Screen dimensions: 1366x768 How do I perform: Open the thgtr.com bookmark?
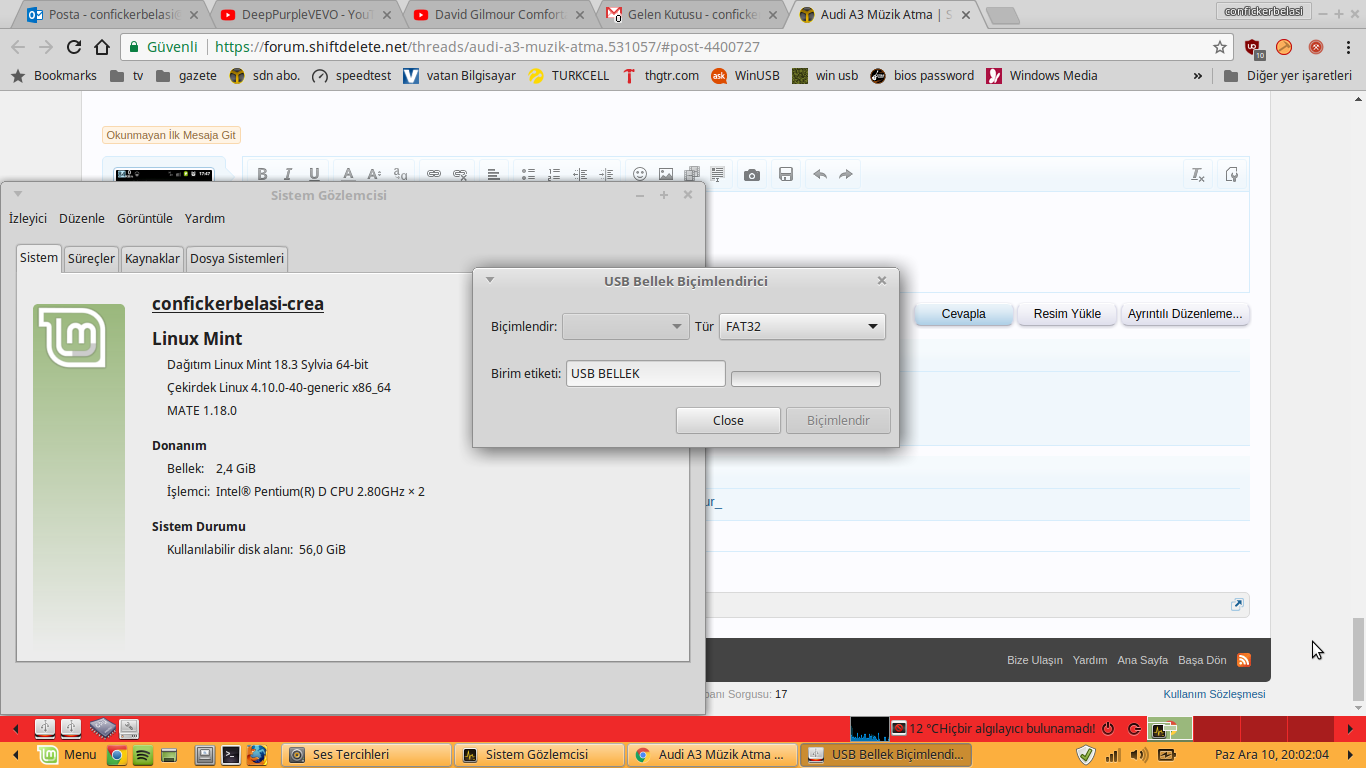tap(660, 76)
